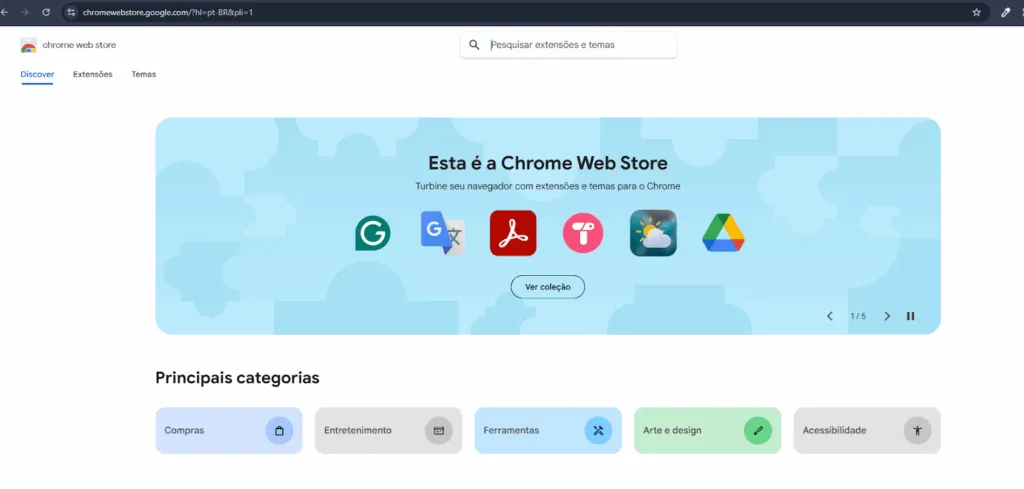
Task: Reload the page with the refresh icon
Action: pos(46,12)
